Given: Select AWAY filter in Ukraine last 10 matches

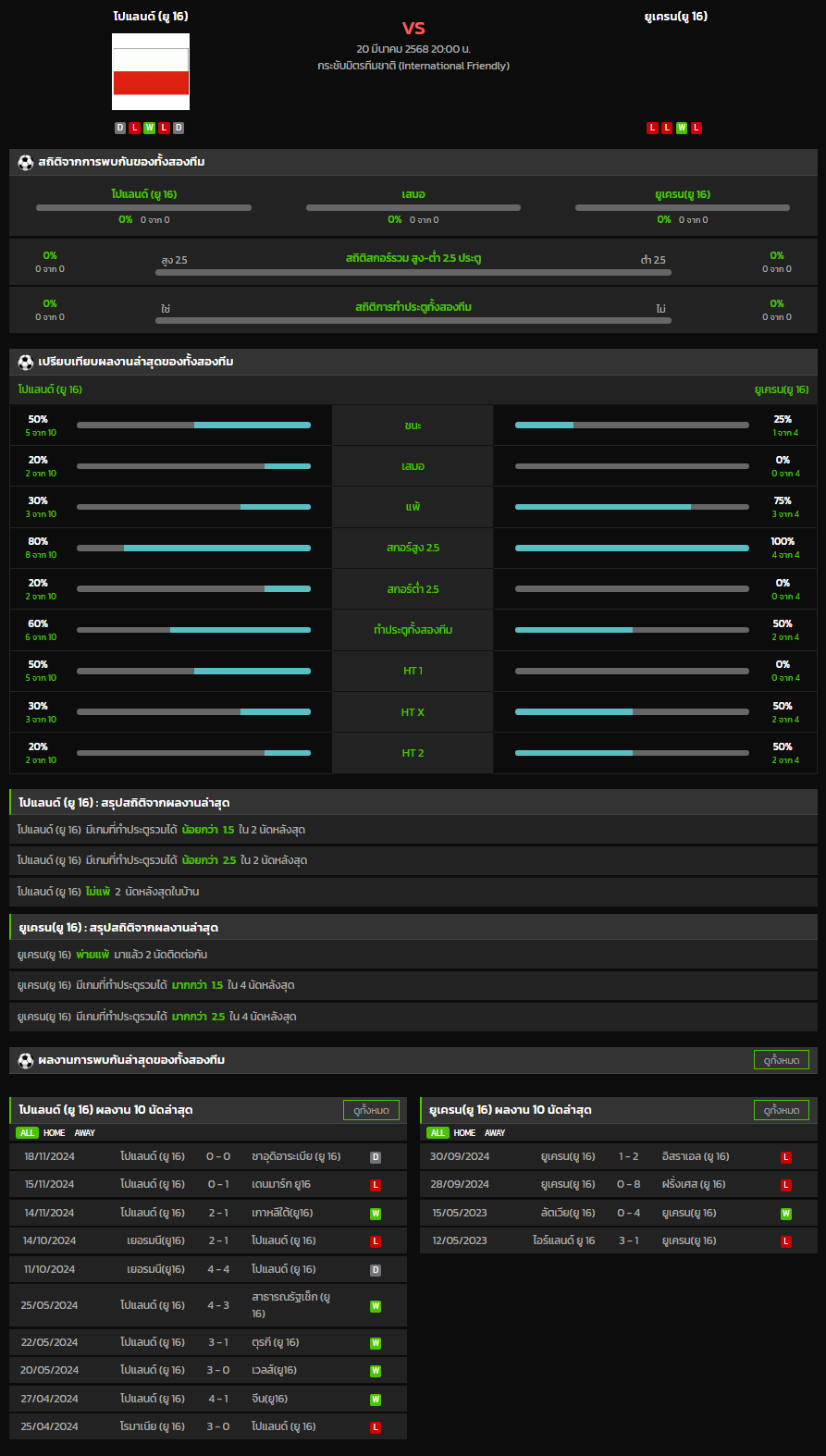Looking at the screenshot, I should coord(495,1132).
